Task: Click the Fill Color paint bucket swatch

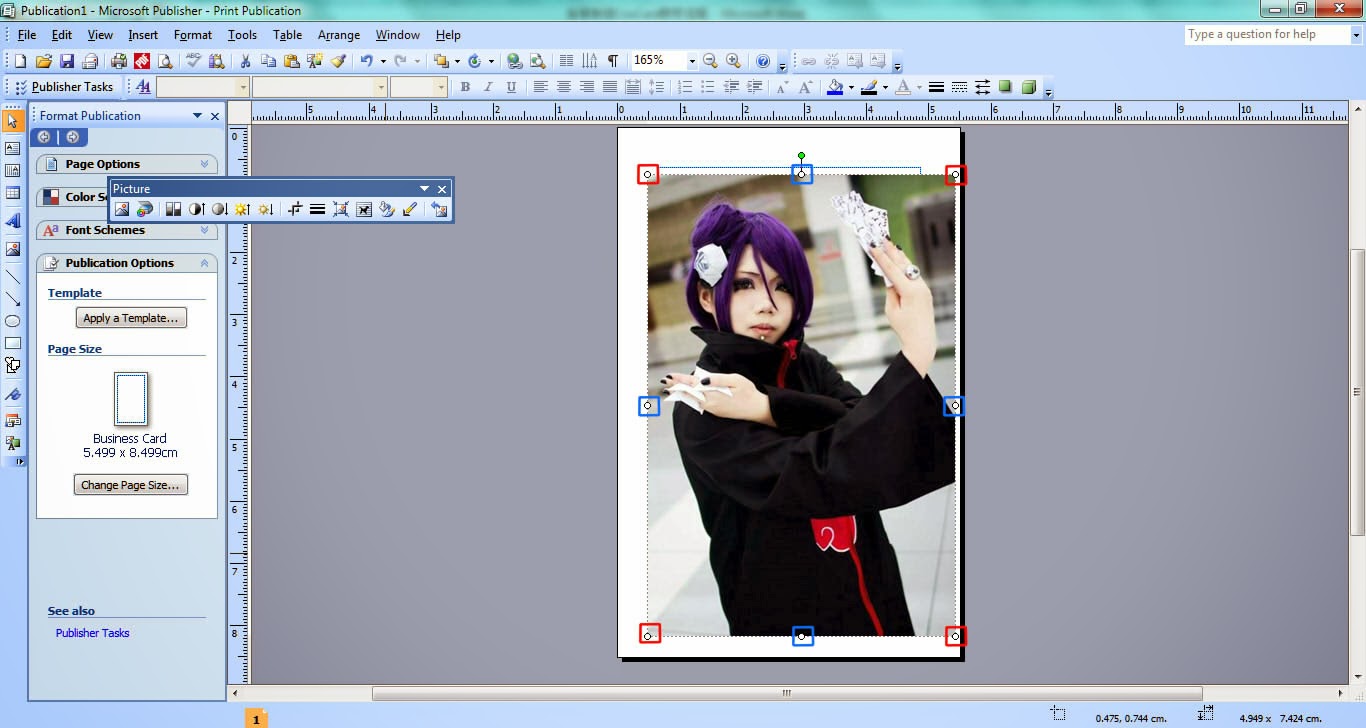Action: [x=835, y=87]
